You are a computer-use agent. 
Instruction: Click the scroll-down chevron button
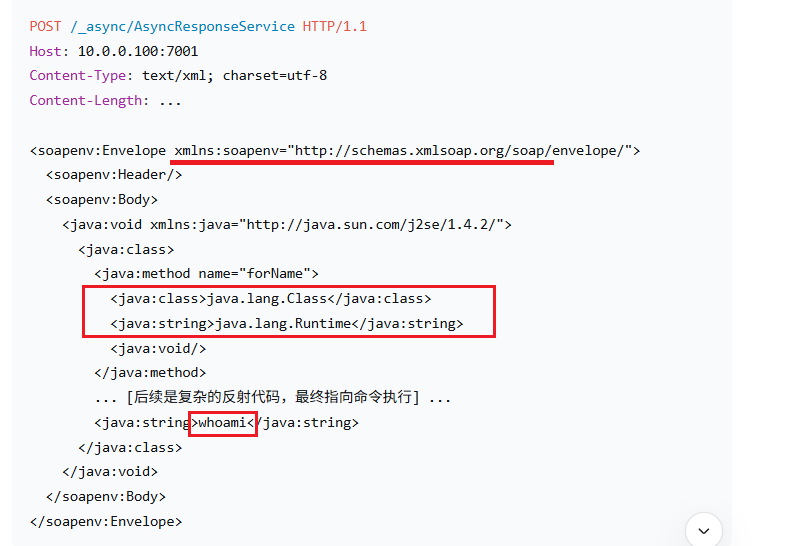click(x=704, y=530)
